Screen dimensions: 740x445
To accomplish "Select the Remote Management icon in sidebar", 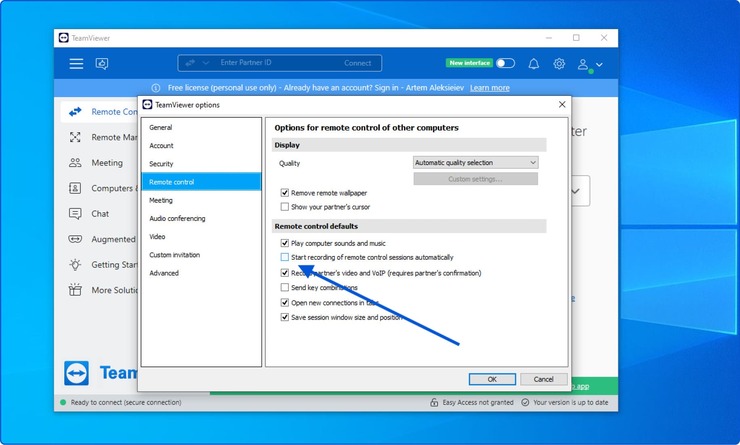I will [75, 137].
